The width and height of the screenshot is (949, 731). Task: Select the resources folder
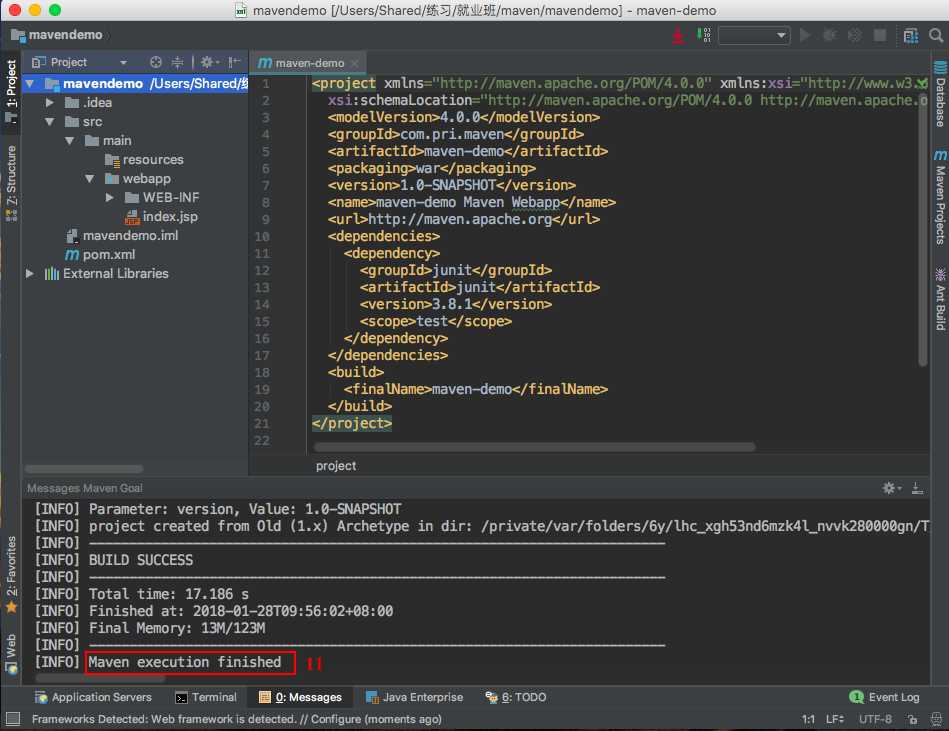[144, 160]
